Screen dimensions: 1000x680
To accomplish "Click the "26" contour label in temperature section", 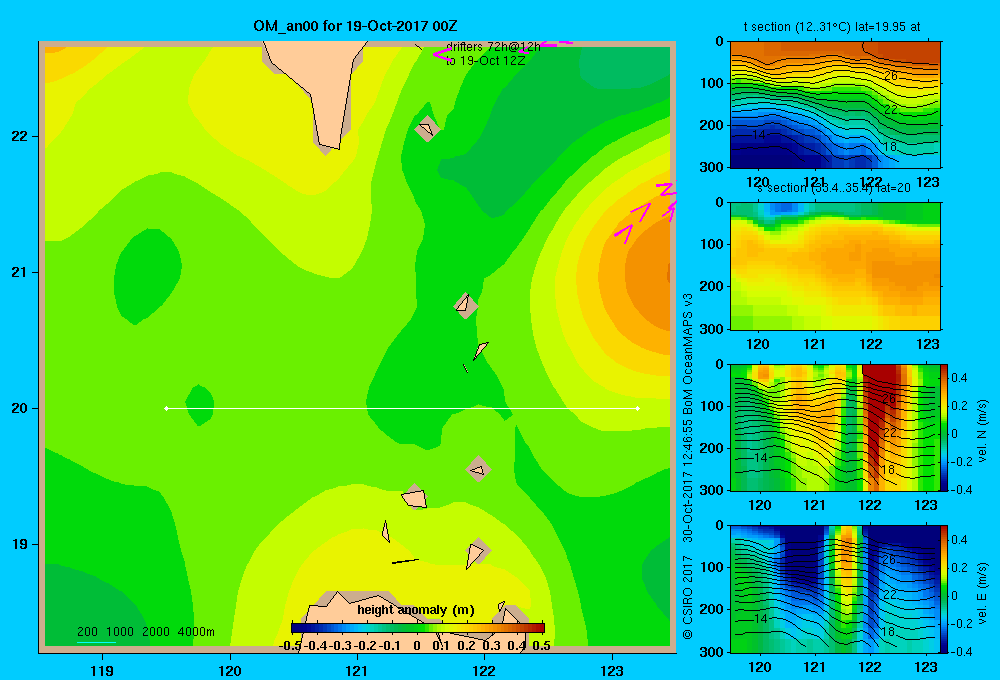I will coord(891,75).
